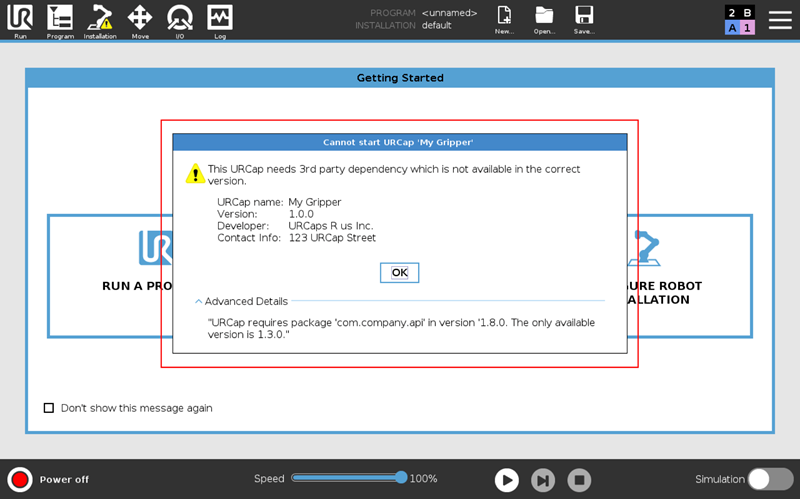Open the Program tab icon
This screenshot has height=499, width=800.
60,19
